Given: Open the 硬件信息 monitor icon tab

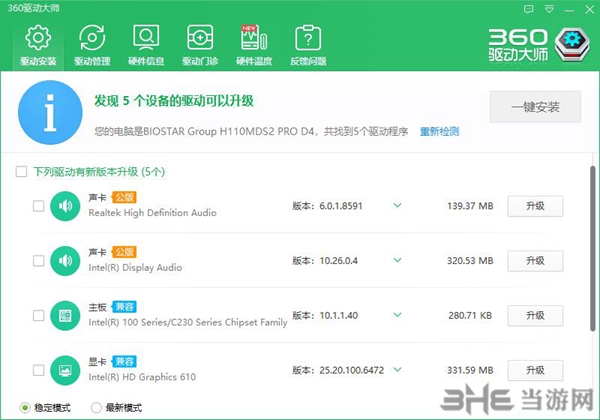Looking at the screenshot, I should (146, 46).
